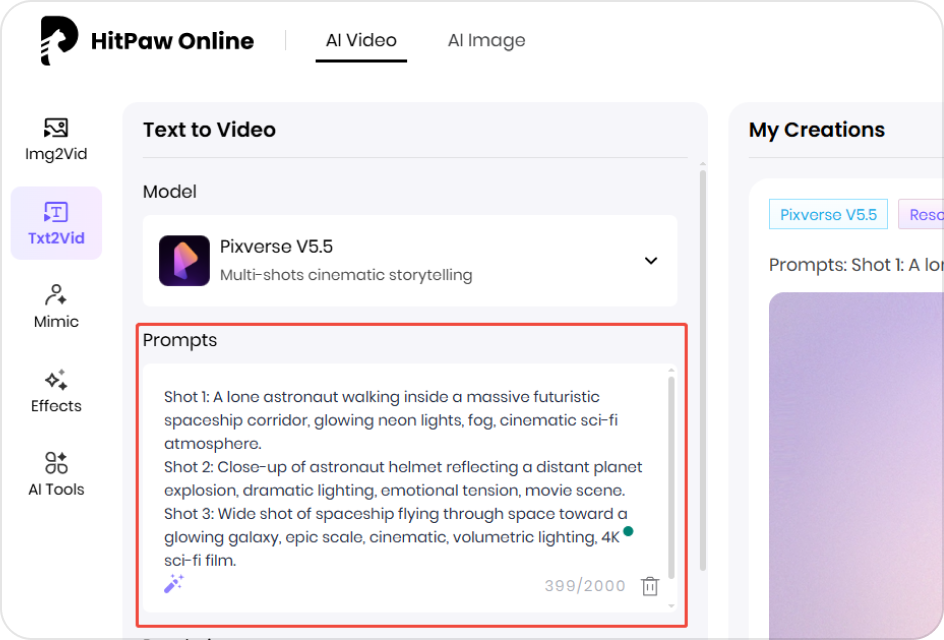This screenshot has height=640, width=944.
Task: Select the Txt2Vid sidebar tool
Action: 55,222
